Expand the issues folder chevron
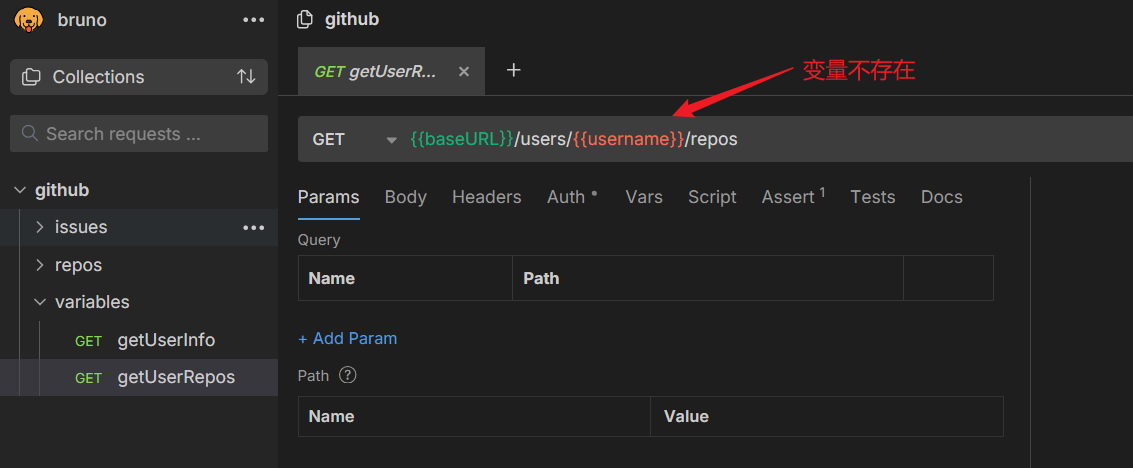 click(39, 227)
